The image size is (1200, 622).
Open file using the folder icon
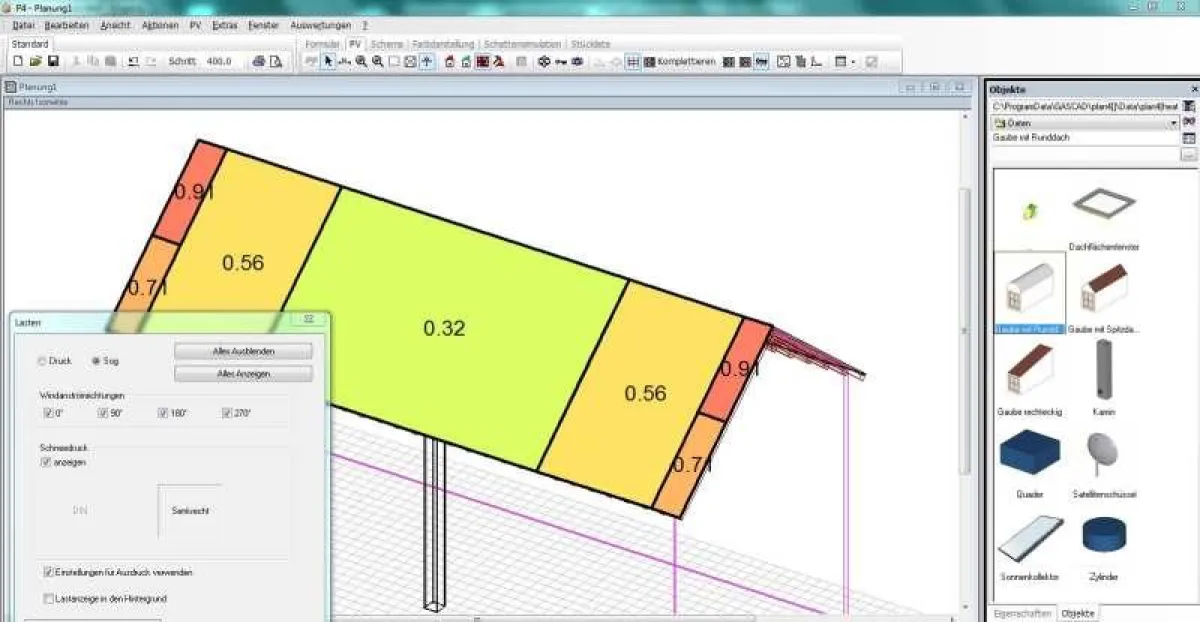pos(35,61)
